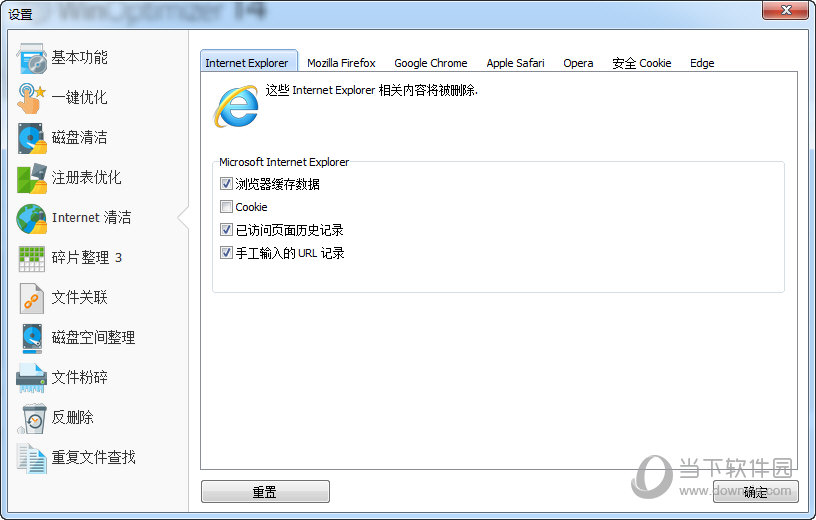Uncheck 浏览器缓存数据 checkbox
This screenshot has height=520, width=816.
[226, 184]
